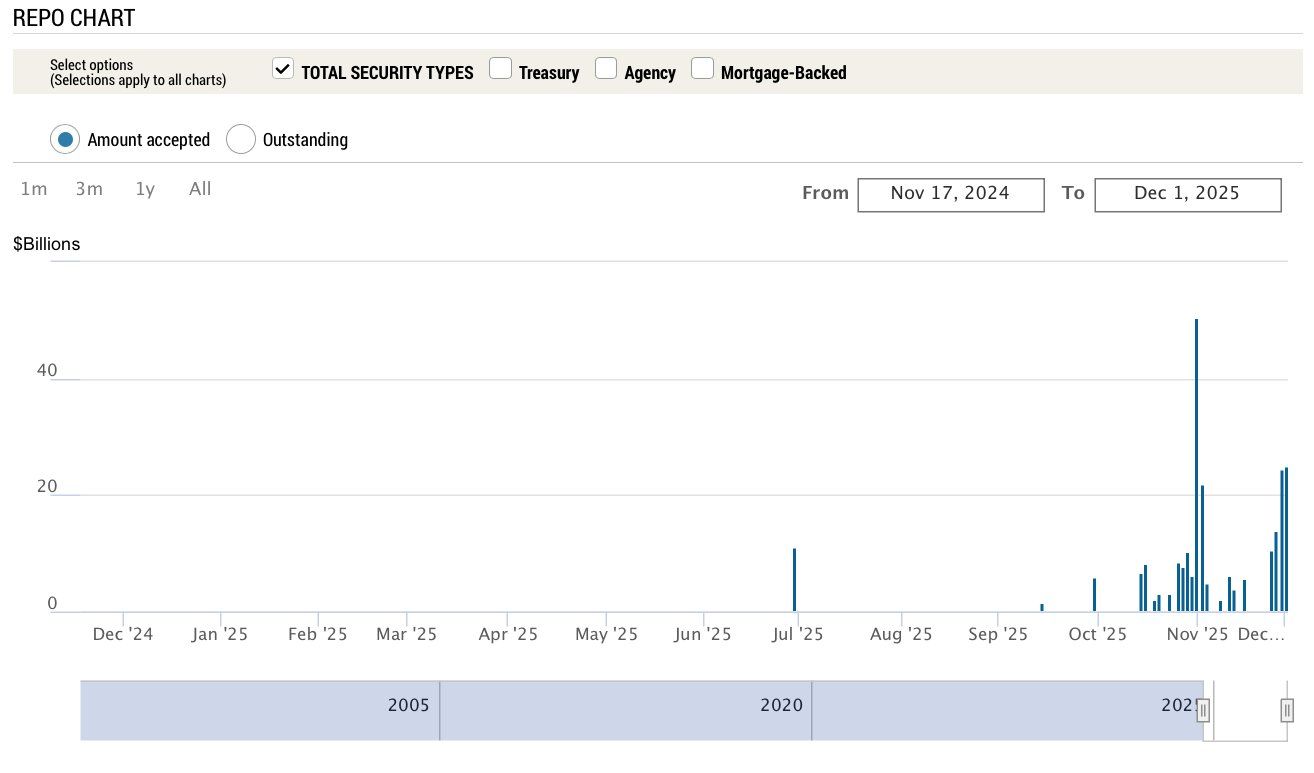Click the rightmost bar in the chart
The image size is (1314, 773).
pos(1286,540)
